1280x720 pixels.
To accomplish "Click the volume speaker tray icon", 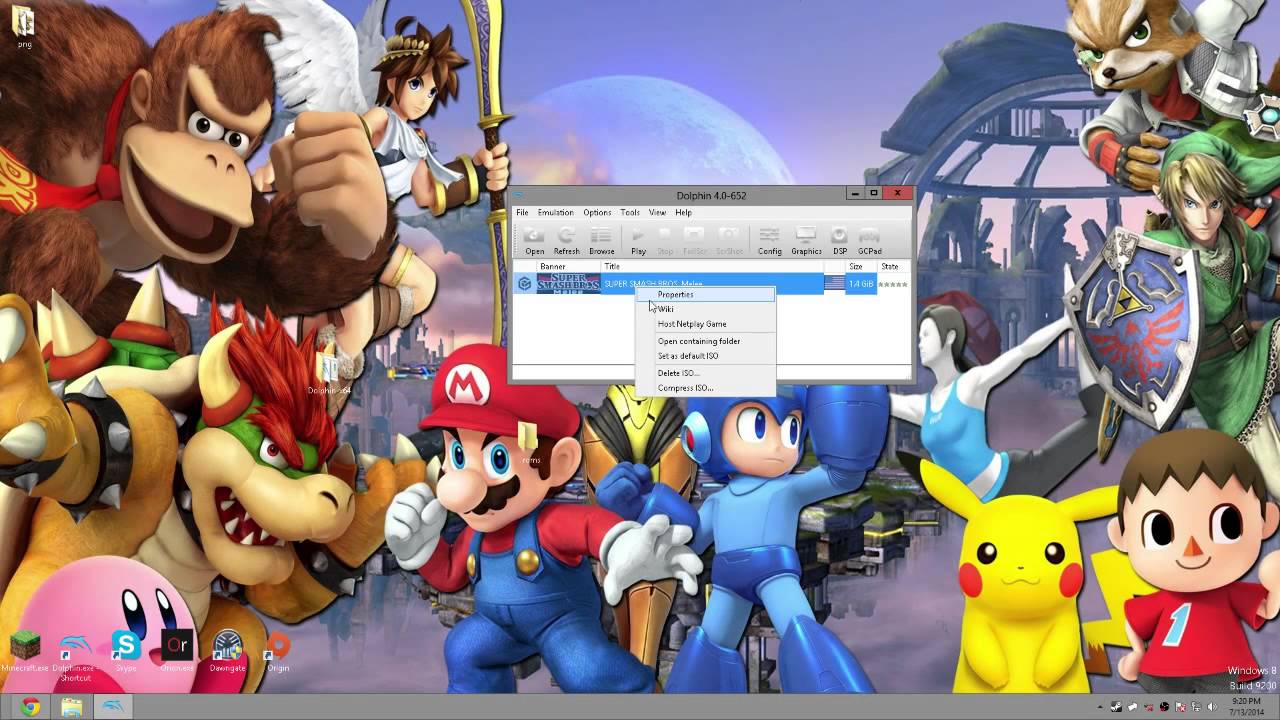I will [1211, 708].
